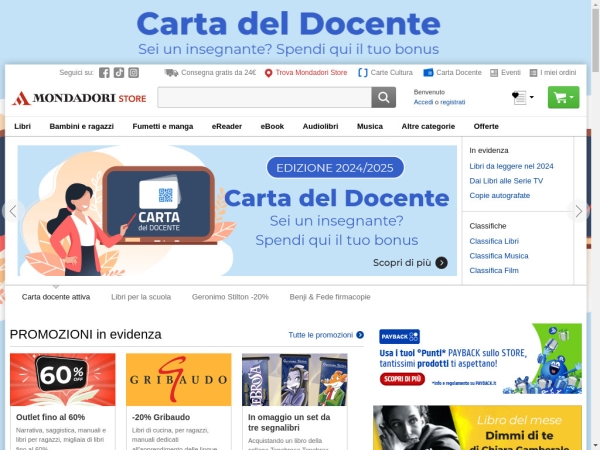
Task: Click the delivery truck icon
Action: coord(171,73)
